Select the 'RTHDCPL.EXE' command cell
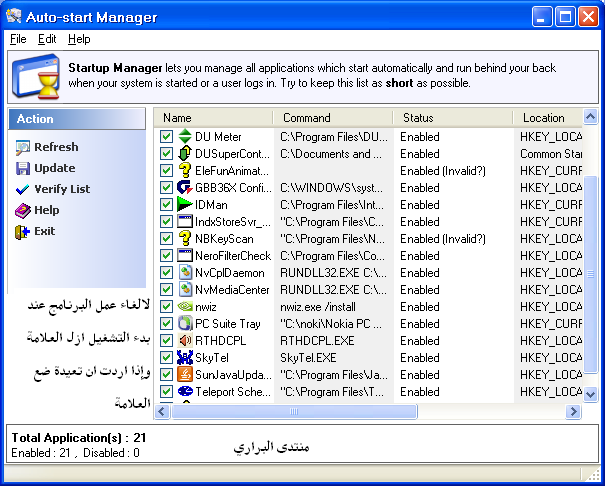605x486 pixels. pyautogui.click(x=317, y=341)
